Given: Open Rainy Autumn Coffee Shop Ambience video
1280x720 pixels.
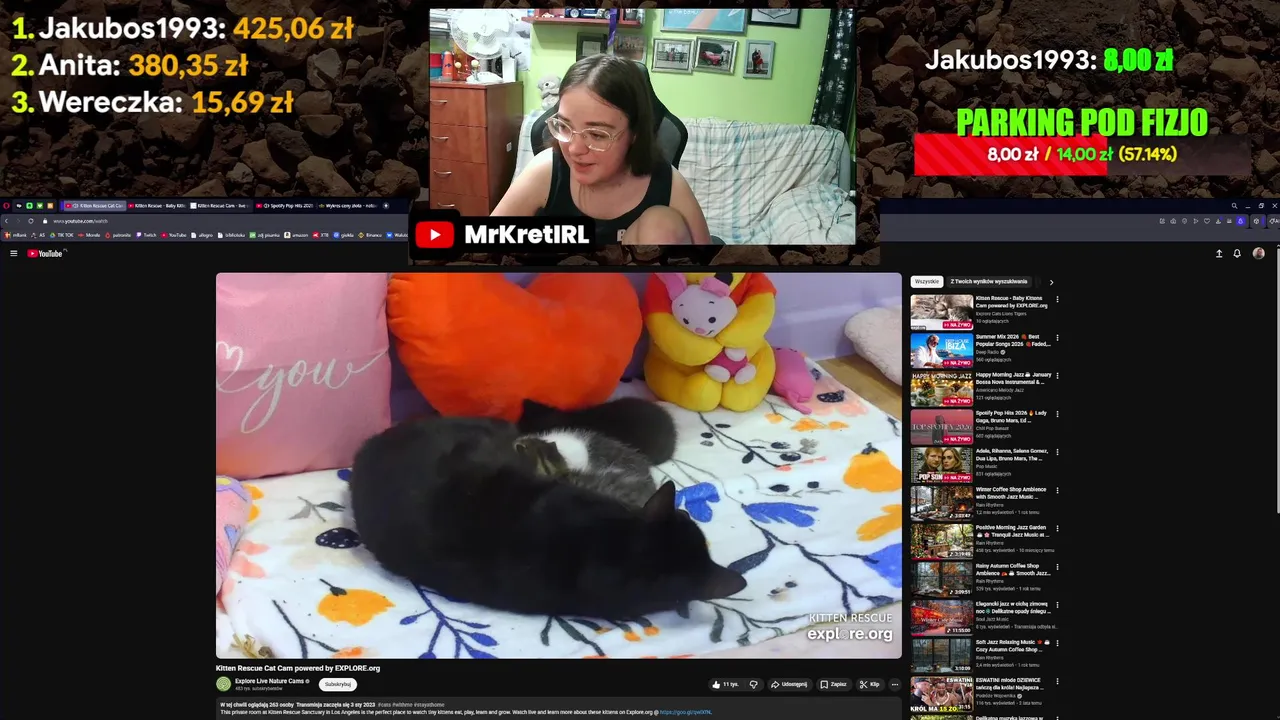Looking at the screenshot, I should (x=941, y=579).
